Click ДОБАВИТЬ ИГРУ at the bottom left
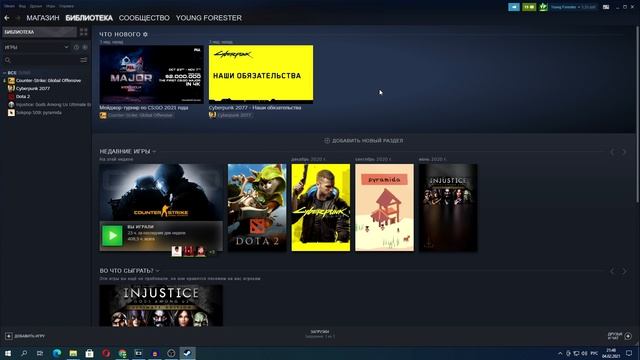 (25, 336)
